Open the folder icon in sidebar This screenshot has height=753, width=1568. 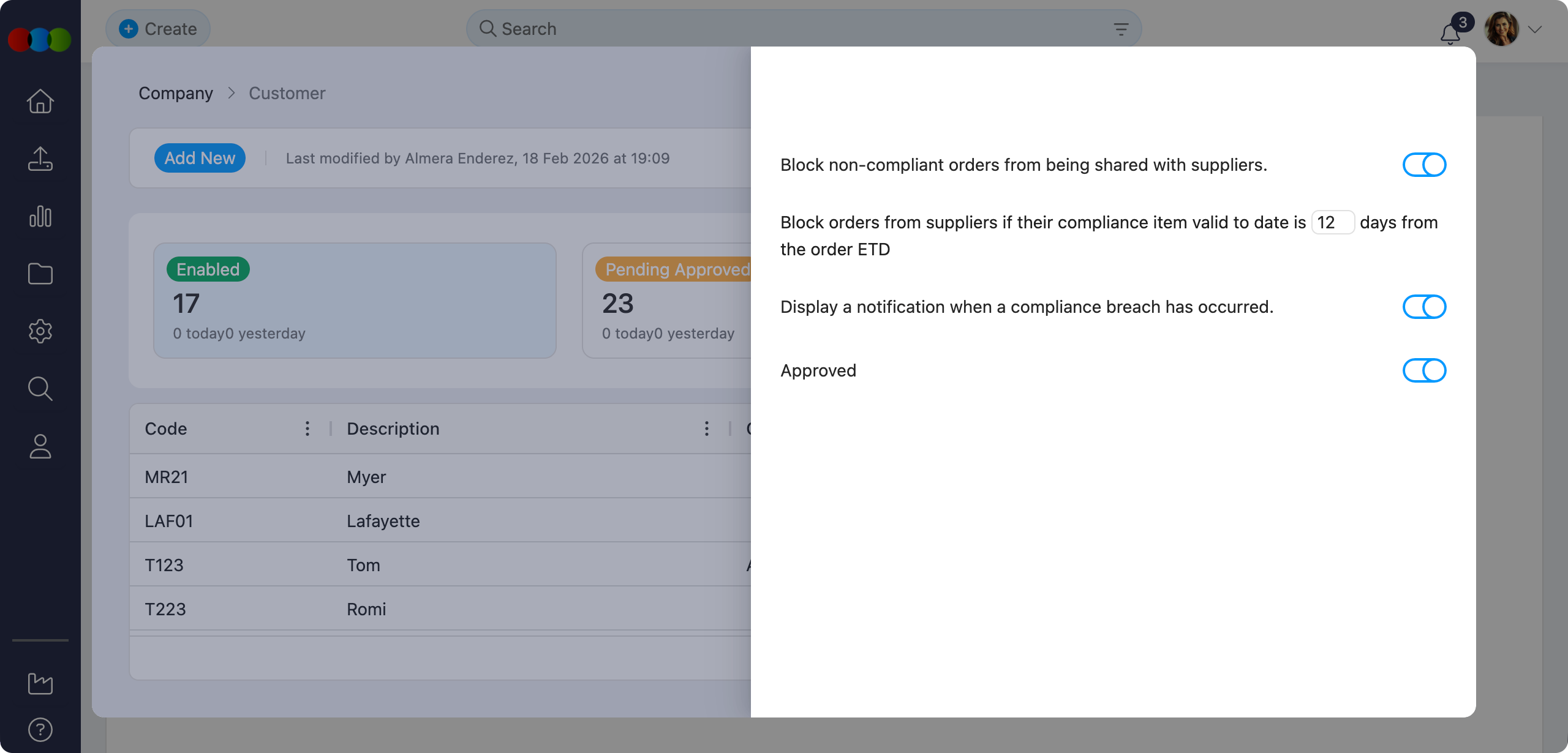(40, 274)
